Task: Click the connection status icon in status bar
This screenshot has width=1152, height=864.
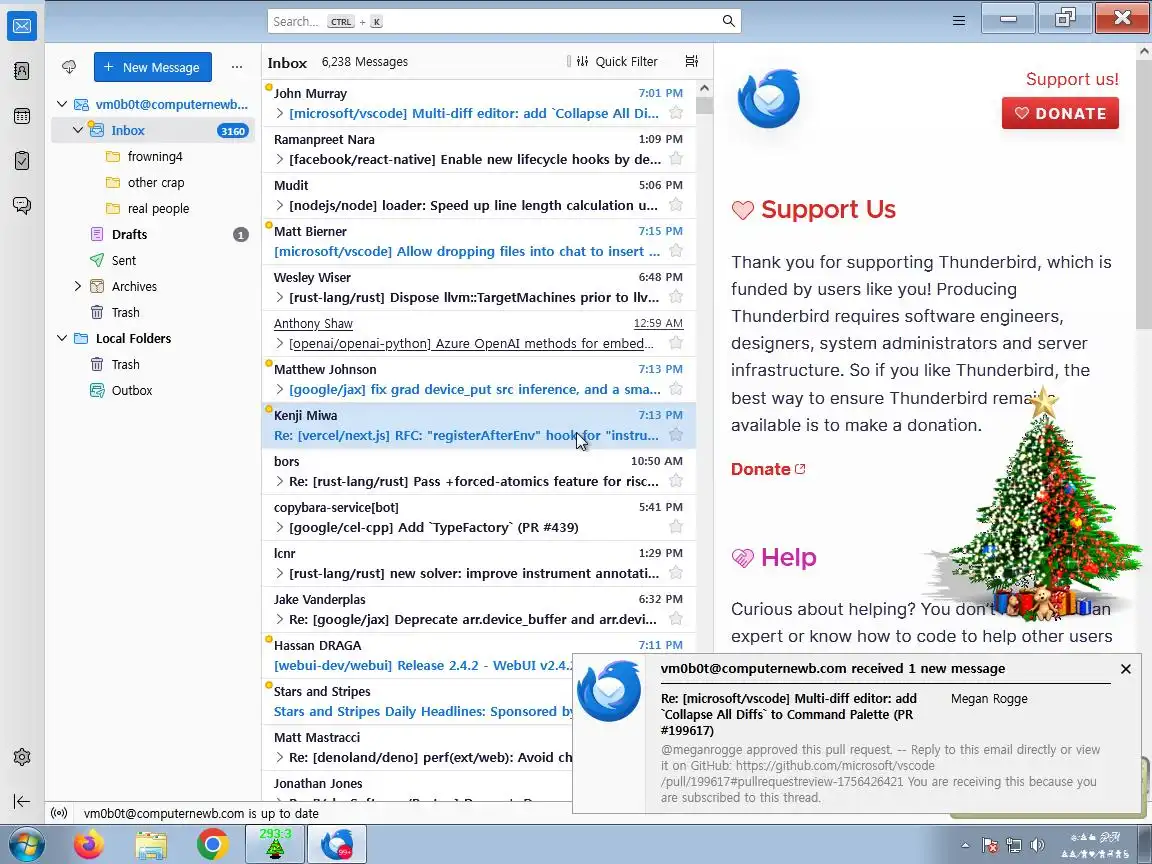Action: 60,813
